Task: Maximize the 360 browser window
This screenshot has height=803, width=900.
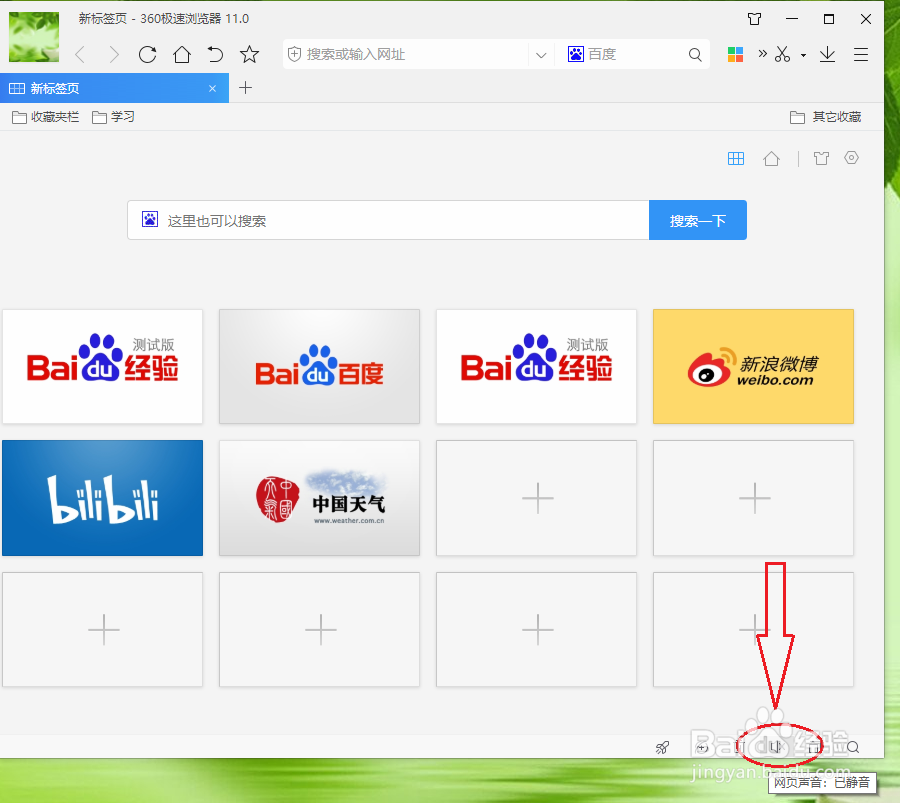Action: (828, 19)
